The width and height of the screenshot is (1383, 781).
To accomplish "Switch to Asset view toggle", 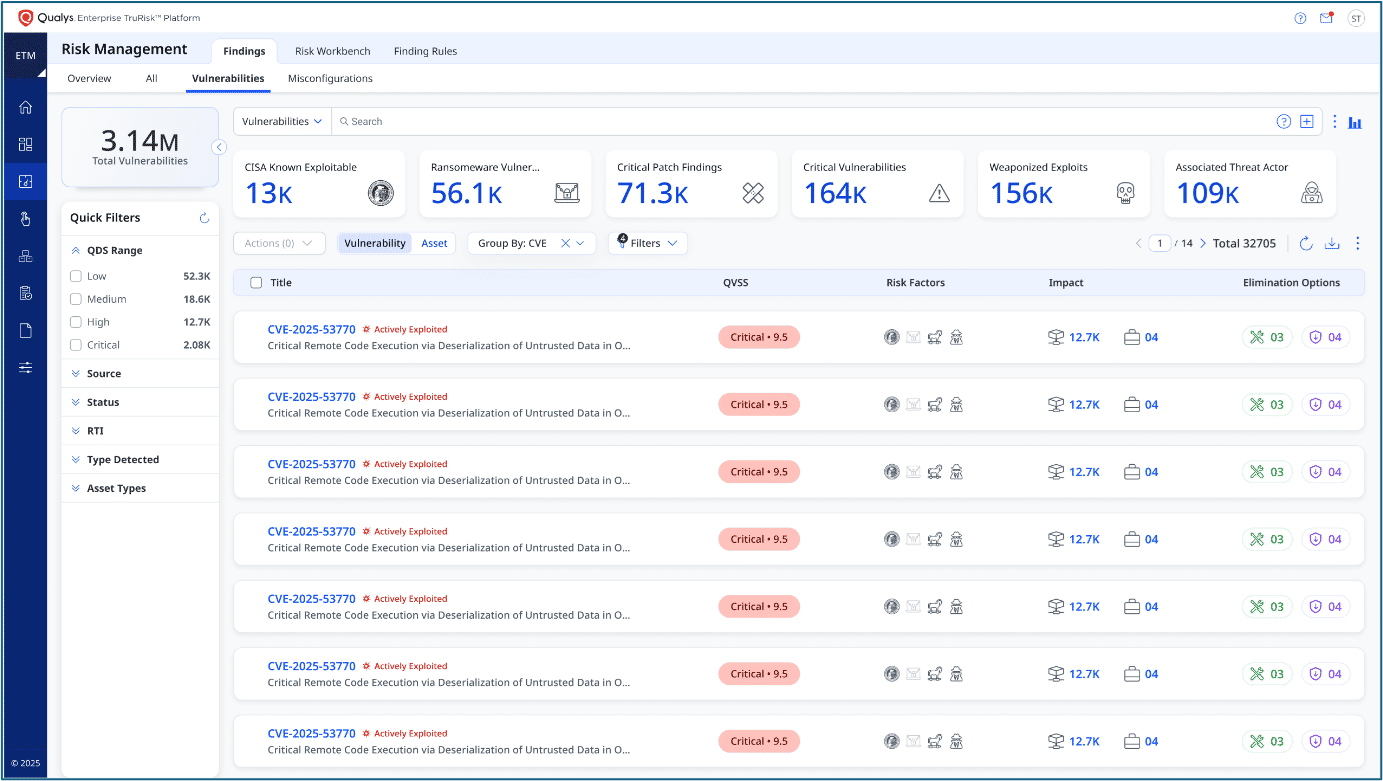I will 434,243.
